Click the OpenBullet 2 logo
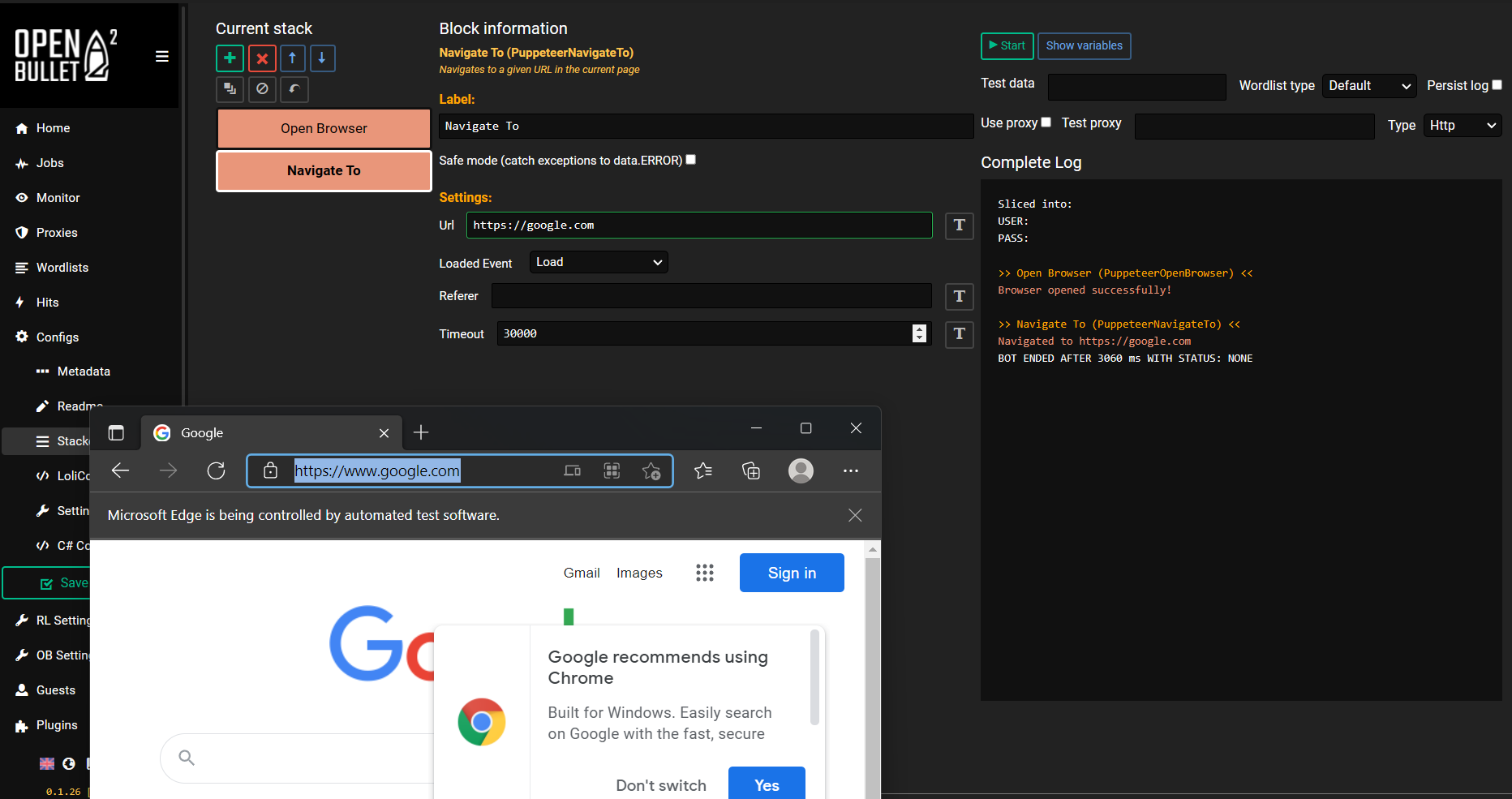Screen dimensions: 1512x799 [x=67, y=55]
